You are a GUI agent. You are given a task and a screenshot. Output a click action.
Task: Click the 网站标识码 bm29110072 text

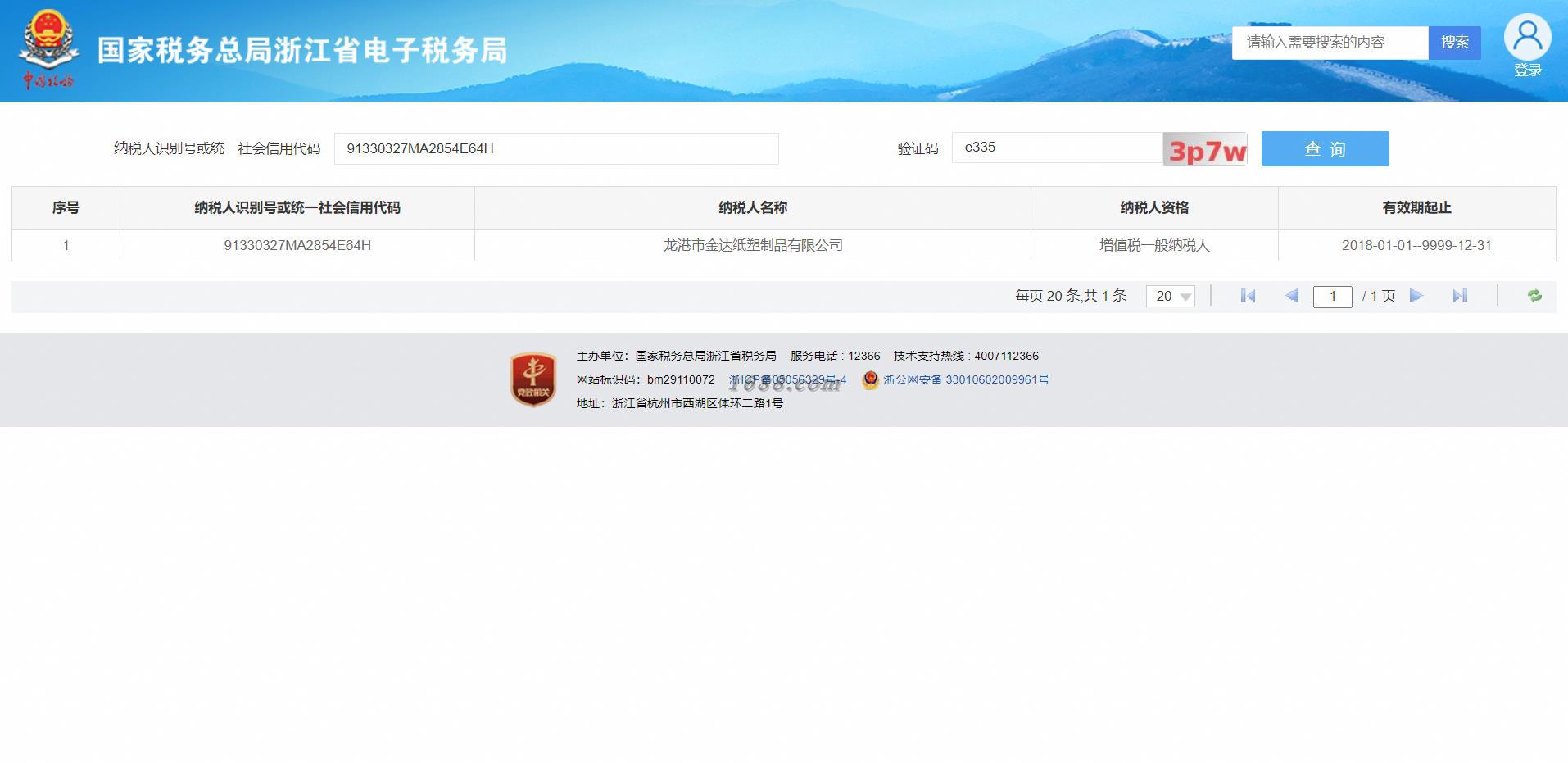[x=646, y=379]
